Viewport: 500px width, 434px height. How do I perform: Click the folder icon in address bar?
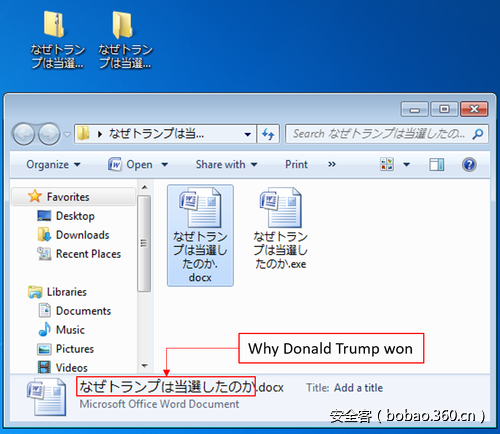pyautogui.click(x=83, y=134)
